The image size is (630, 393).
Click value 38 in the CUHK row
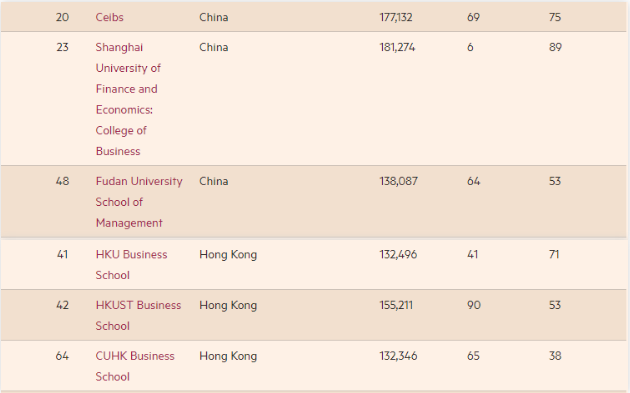point(555,356)
